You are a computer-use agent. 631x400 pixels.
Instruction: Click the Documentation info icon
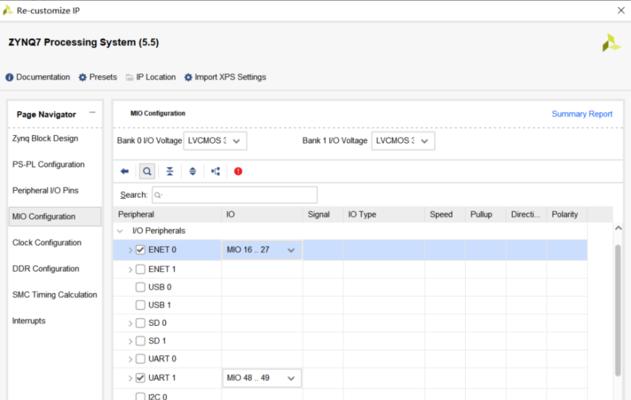pyautogui.click(x=9, y=77)
